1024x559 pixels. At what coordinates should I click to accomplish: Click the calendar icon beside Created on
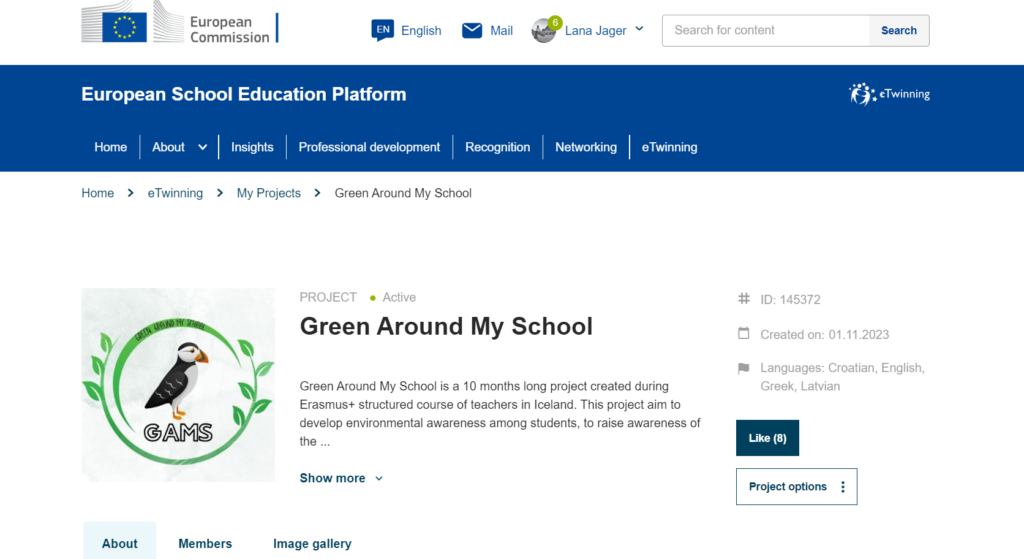click(x=744, y=334)
